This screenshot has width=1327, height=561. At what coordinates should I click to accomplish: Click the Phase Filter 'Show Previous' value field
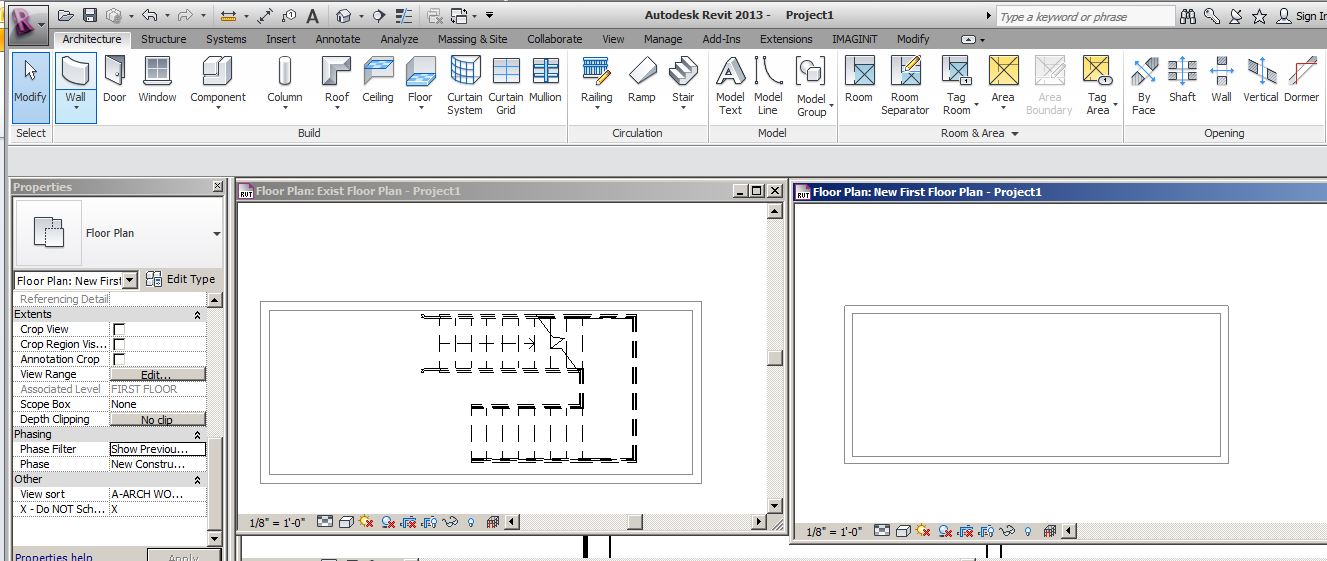click(157, 449)
